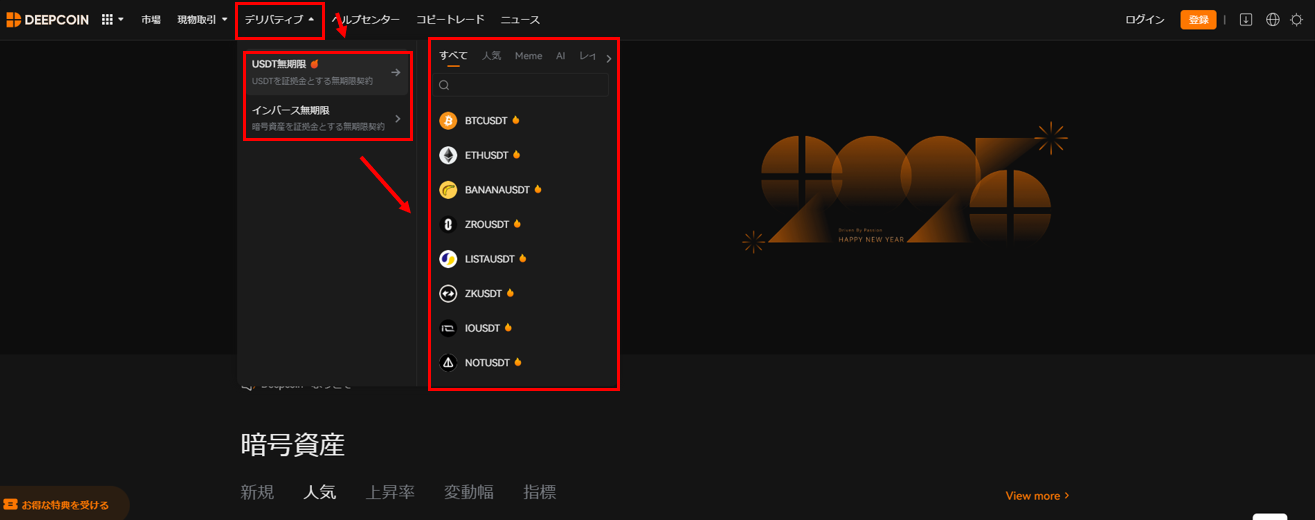1315x520 pixels.
Task: Click the IO coin icon
Action: [448, 328]
